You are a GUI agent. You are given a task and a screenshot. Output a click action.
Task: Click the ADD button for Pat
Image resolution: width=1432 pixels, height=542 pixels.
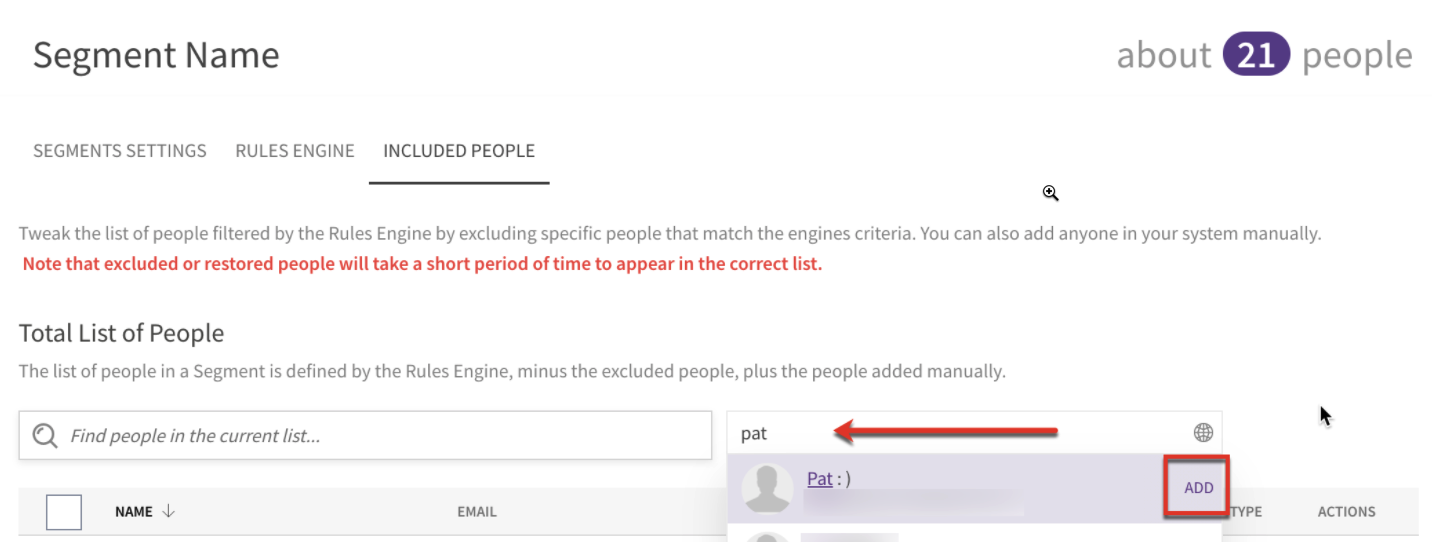tap(1198, 488)
